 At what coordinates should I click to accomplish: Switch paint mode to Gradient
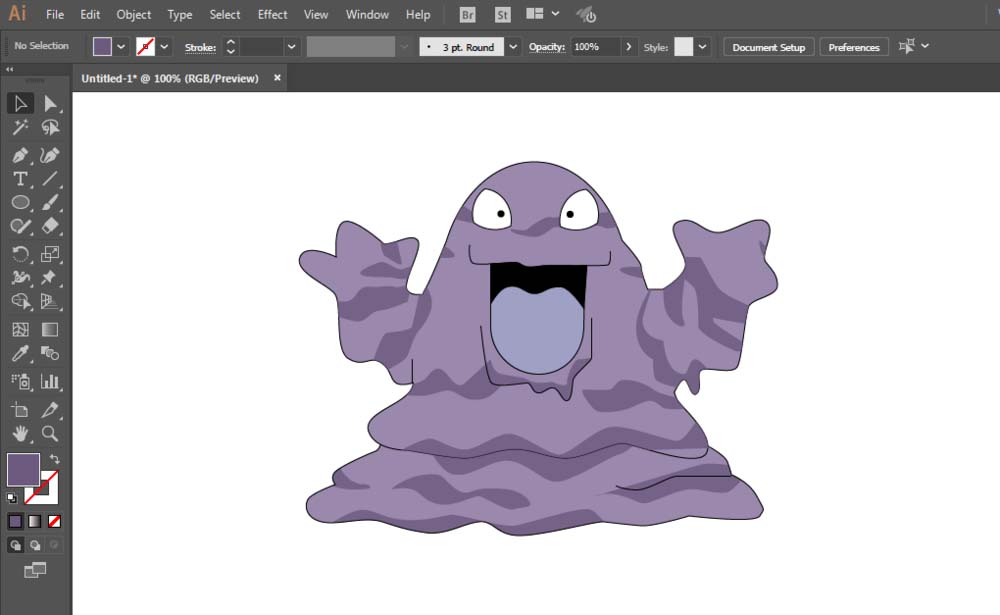point(35,521)
